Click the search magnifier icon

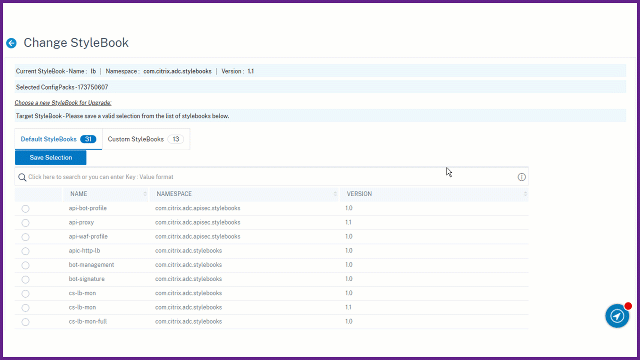pyautogui.click(x=22, y=177)
